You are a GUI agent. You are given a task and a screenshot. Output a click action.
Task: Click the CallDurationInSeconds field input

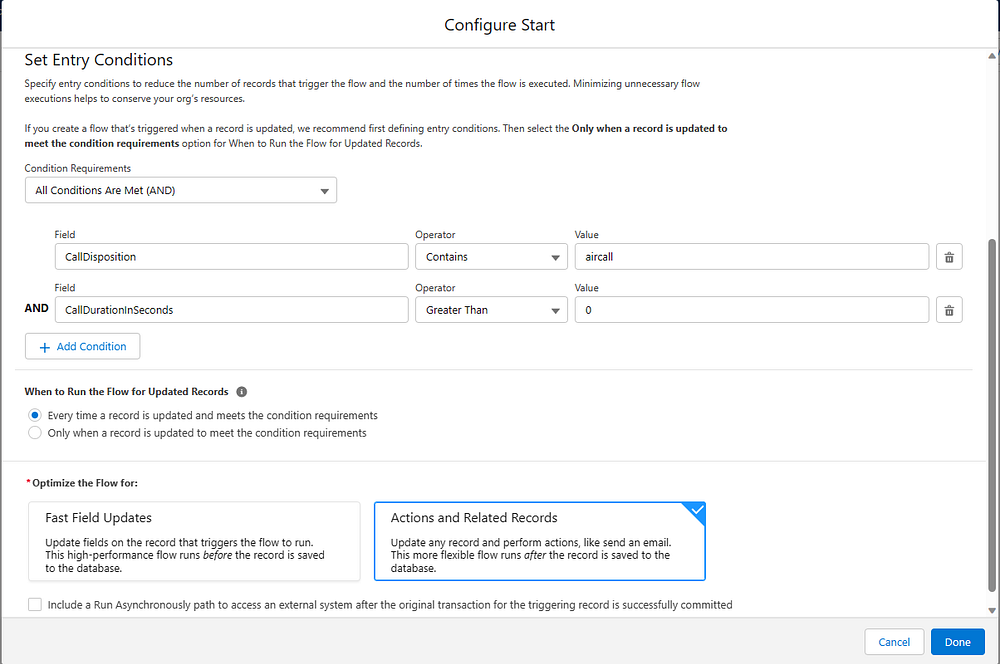pyautogui.click(x=230, y=310)
